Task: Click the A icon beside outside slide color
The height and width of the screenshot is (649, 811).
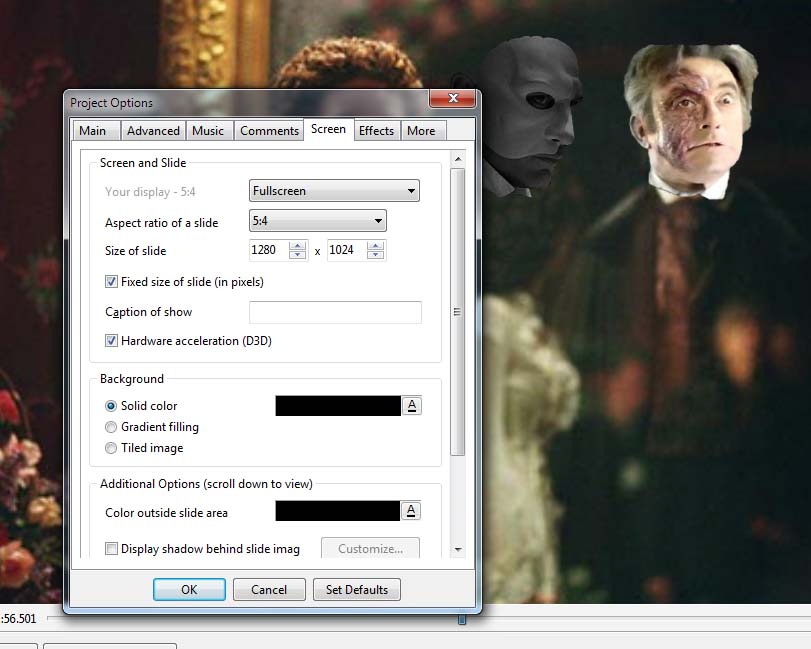Action: (411, 511)
